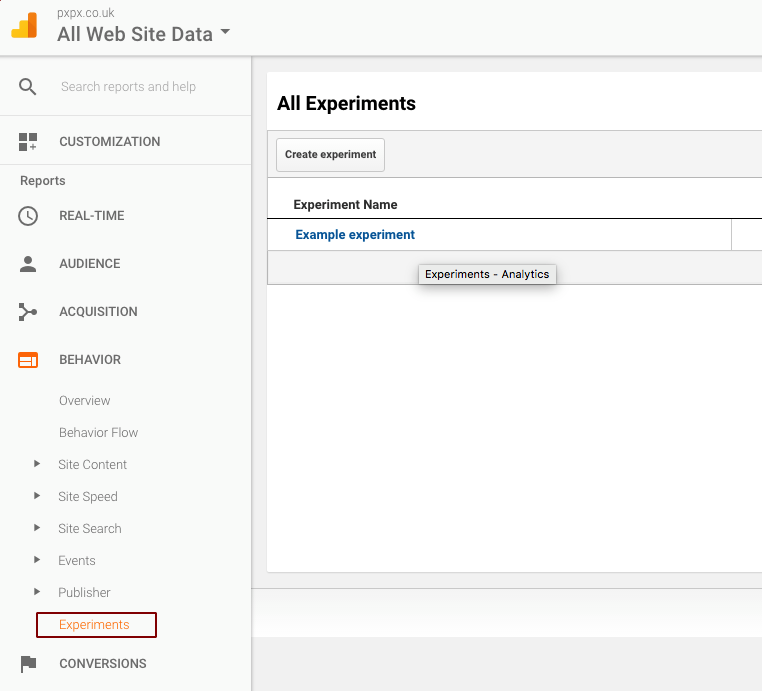The width and height of the screenshot is (762, 691).
Task: Expand the Site Content section
Action: [37, 464]
